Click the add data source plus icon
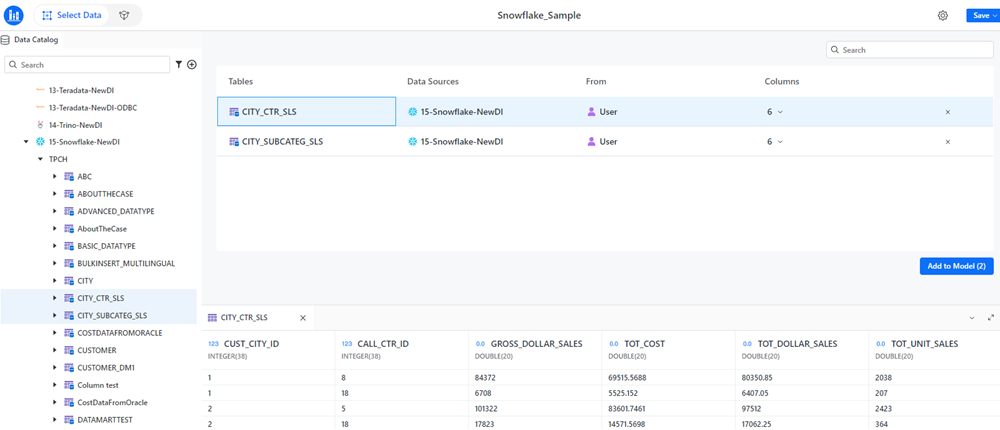 coord(192,65)
